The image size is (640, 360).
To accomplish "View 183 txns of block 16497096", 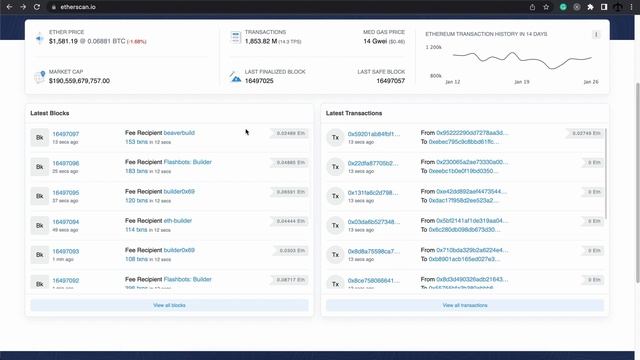I will click(136, 171).
